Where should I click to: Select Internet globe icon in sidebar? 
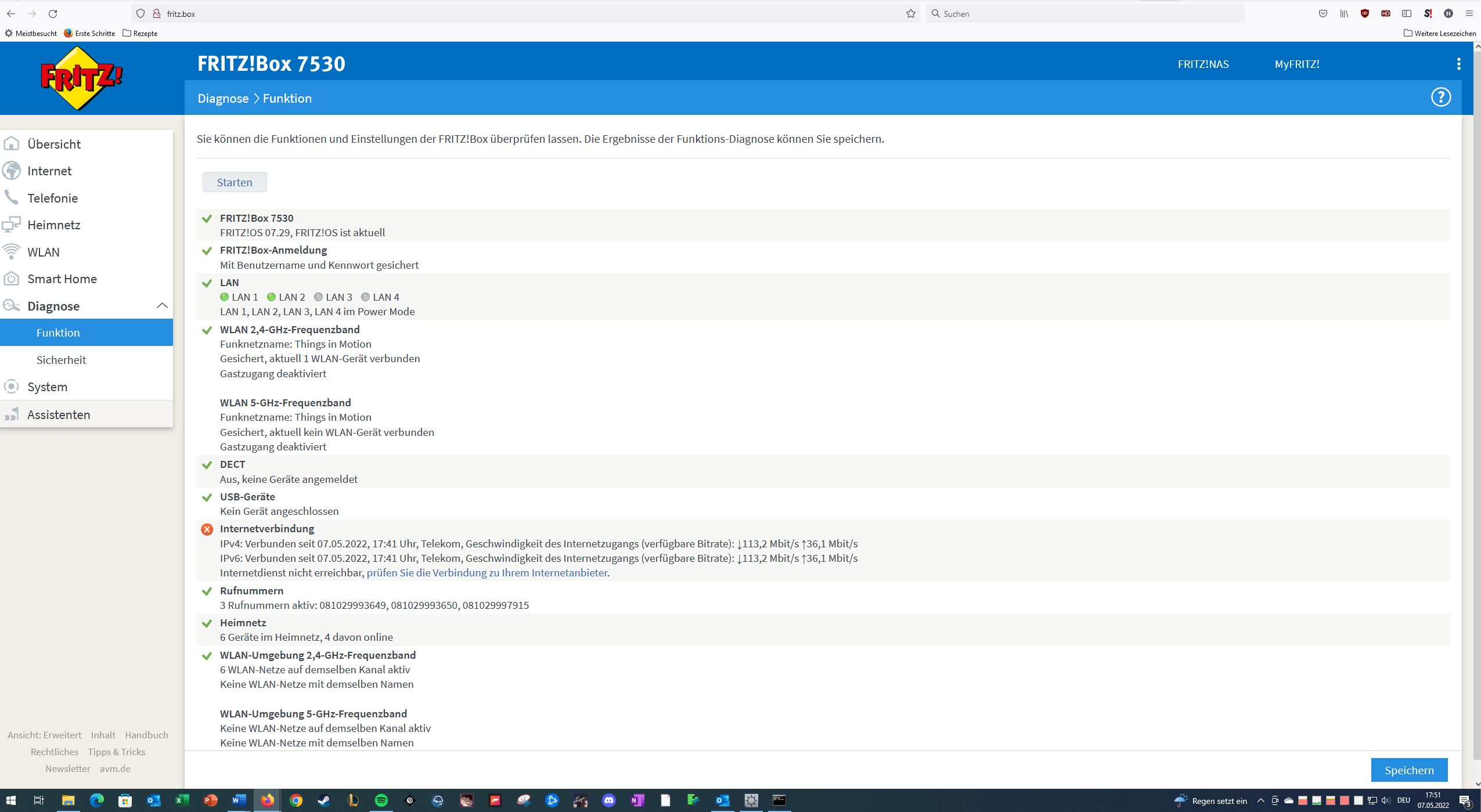(12, 171)
